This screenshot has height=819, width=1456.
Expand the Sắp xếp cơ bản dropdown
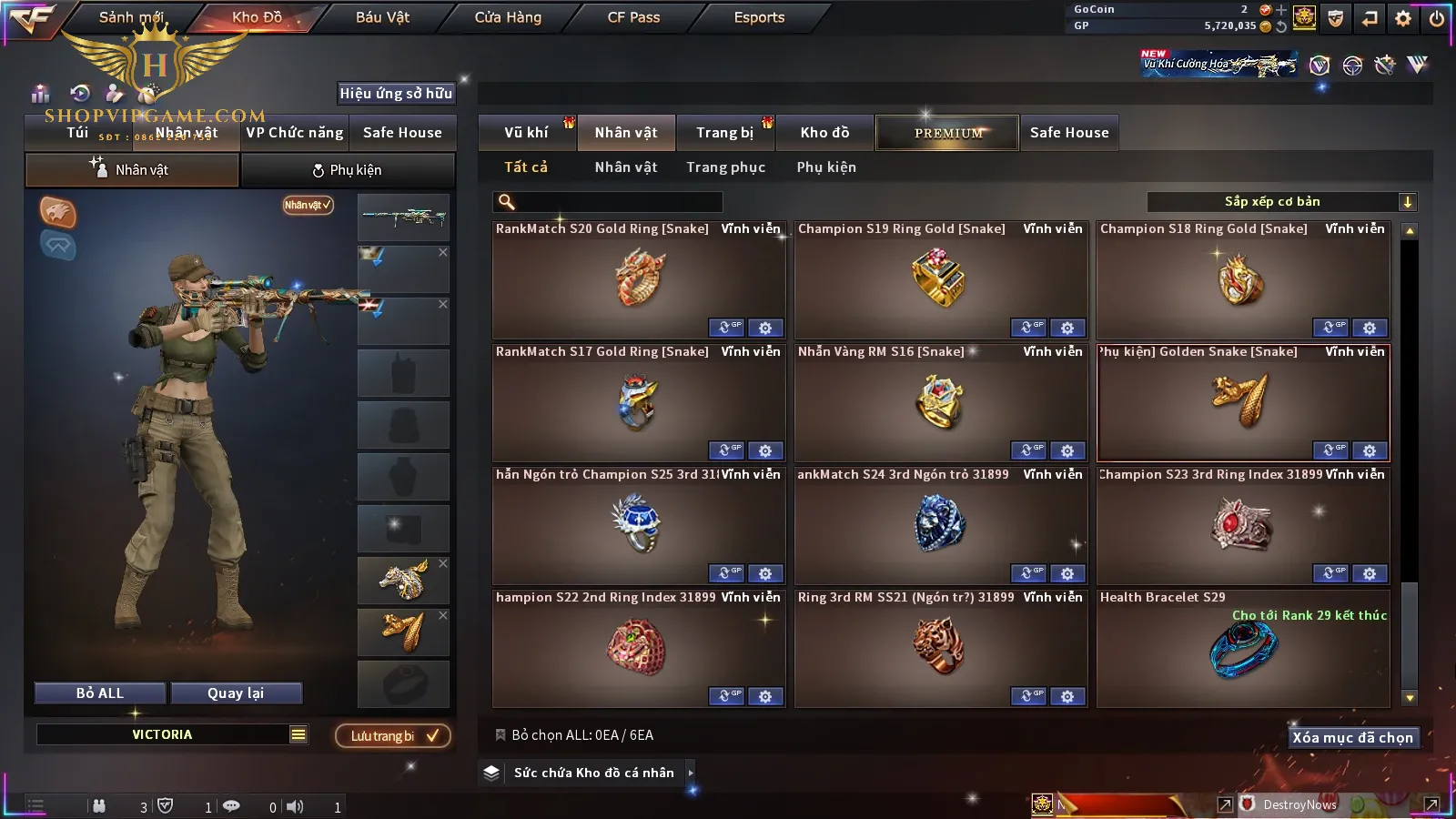coord(1407,202)
